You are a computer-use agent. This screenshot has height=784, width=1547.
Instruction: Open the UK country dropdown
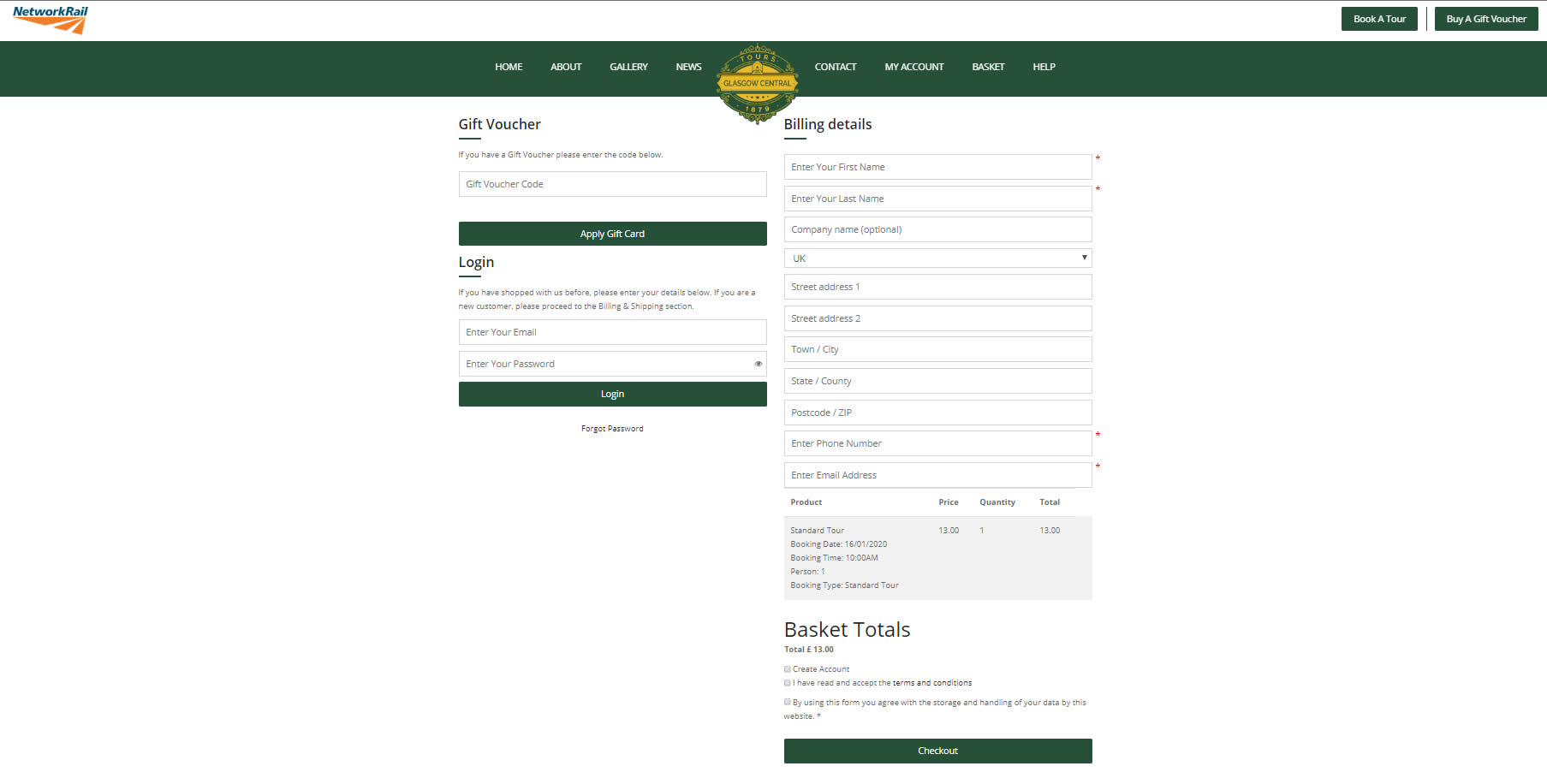pos(937,258)
